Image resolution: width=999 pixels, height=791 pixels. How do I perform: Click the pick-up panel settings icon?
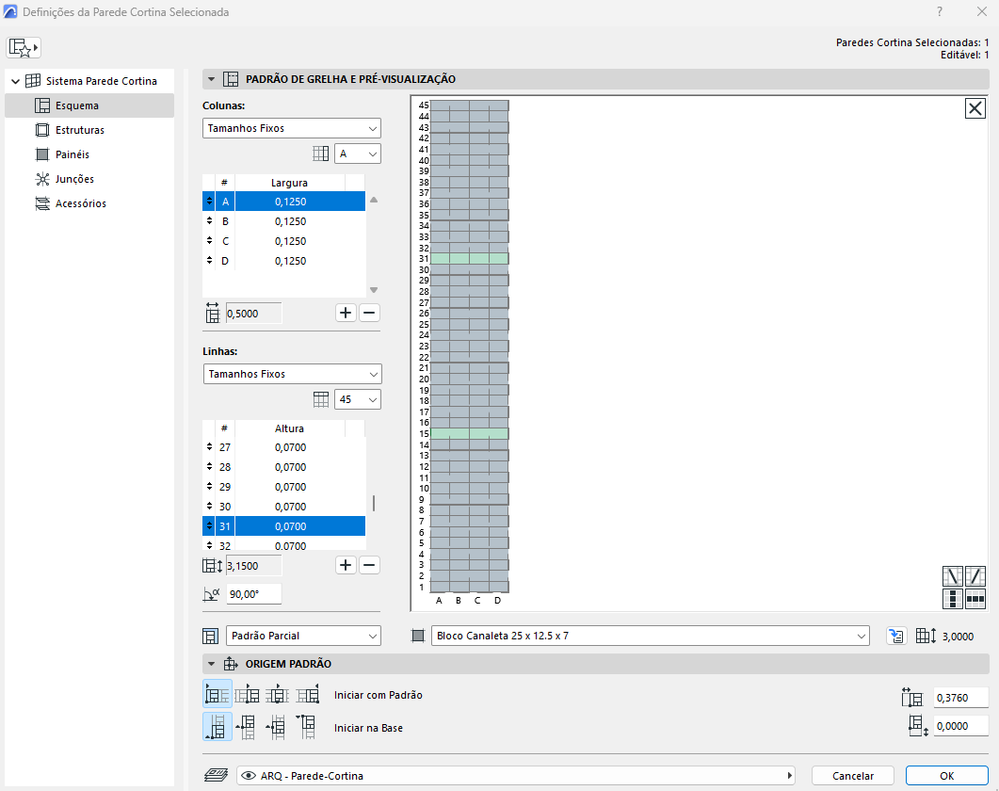pos(896,636)
